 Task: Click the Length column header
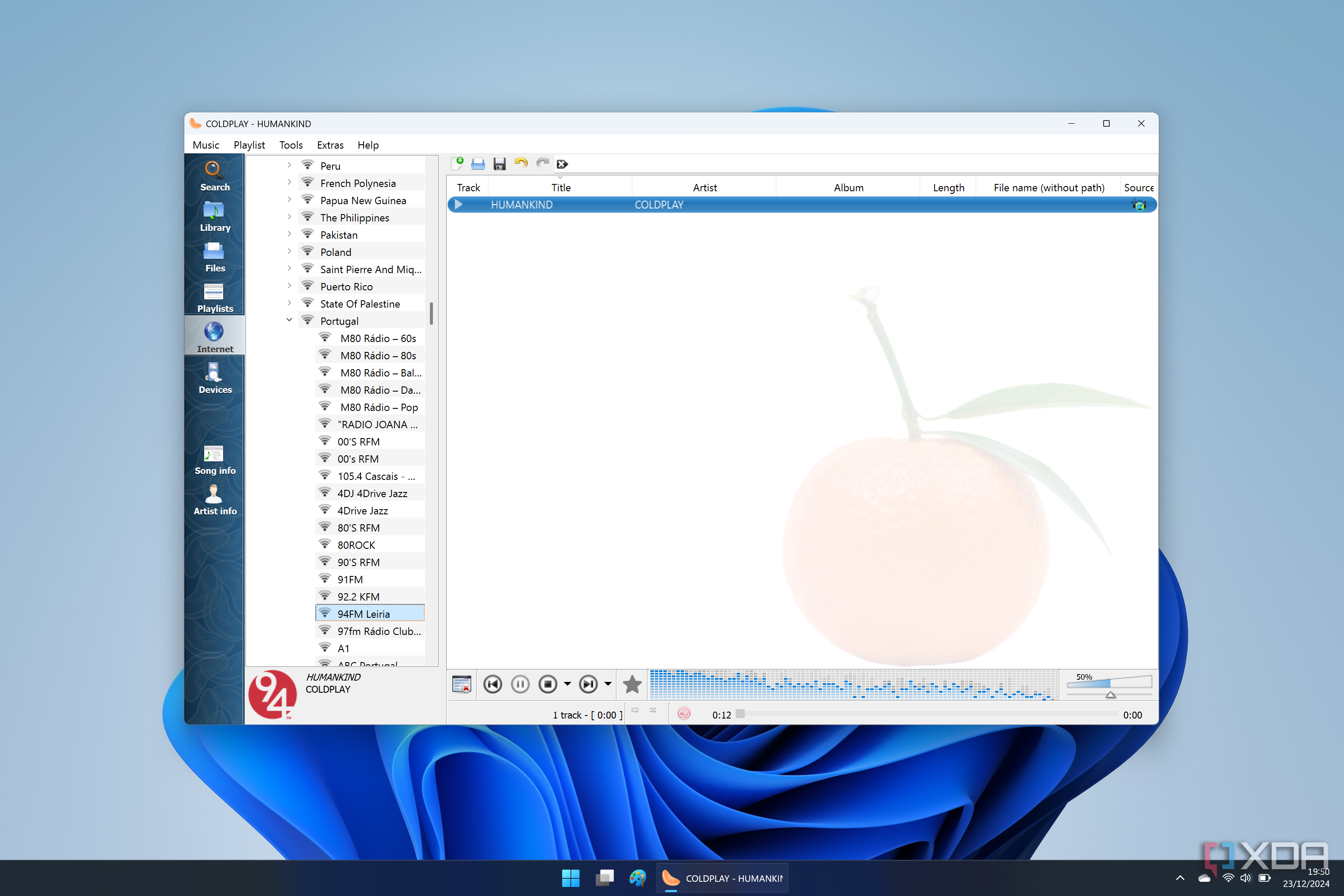(949, 187)
